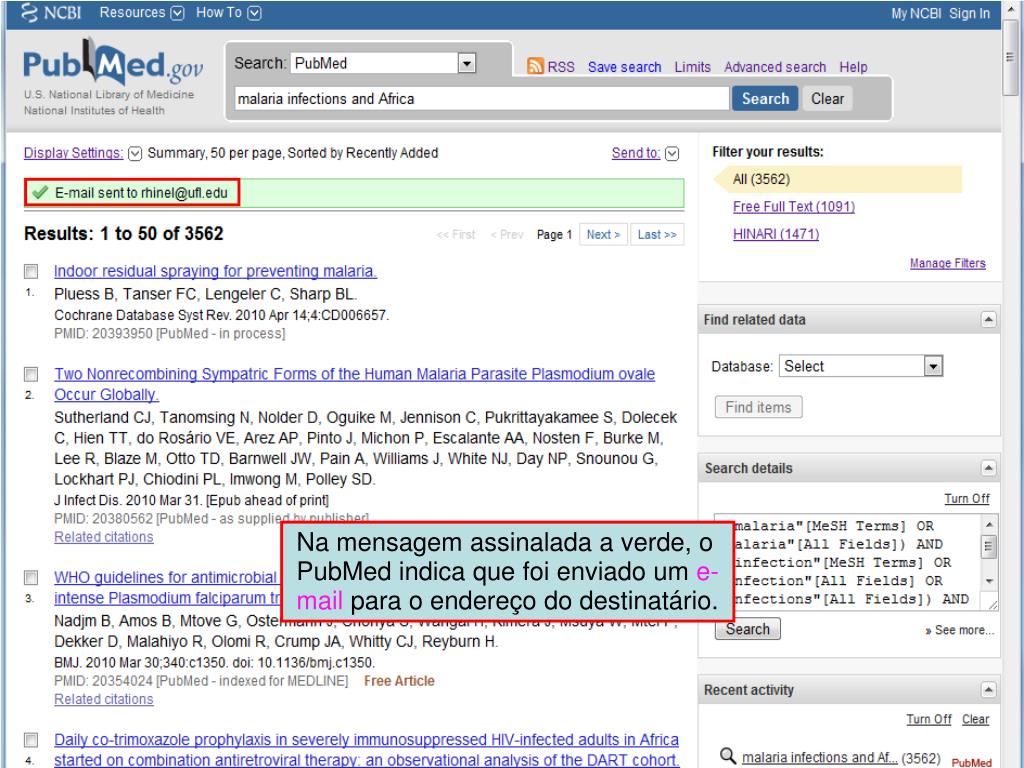Open Daily co-trimoxazole prophylaxis article link
1024x768 pixels.
pyautogui.click(x=367, y=750)
